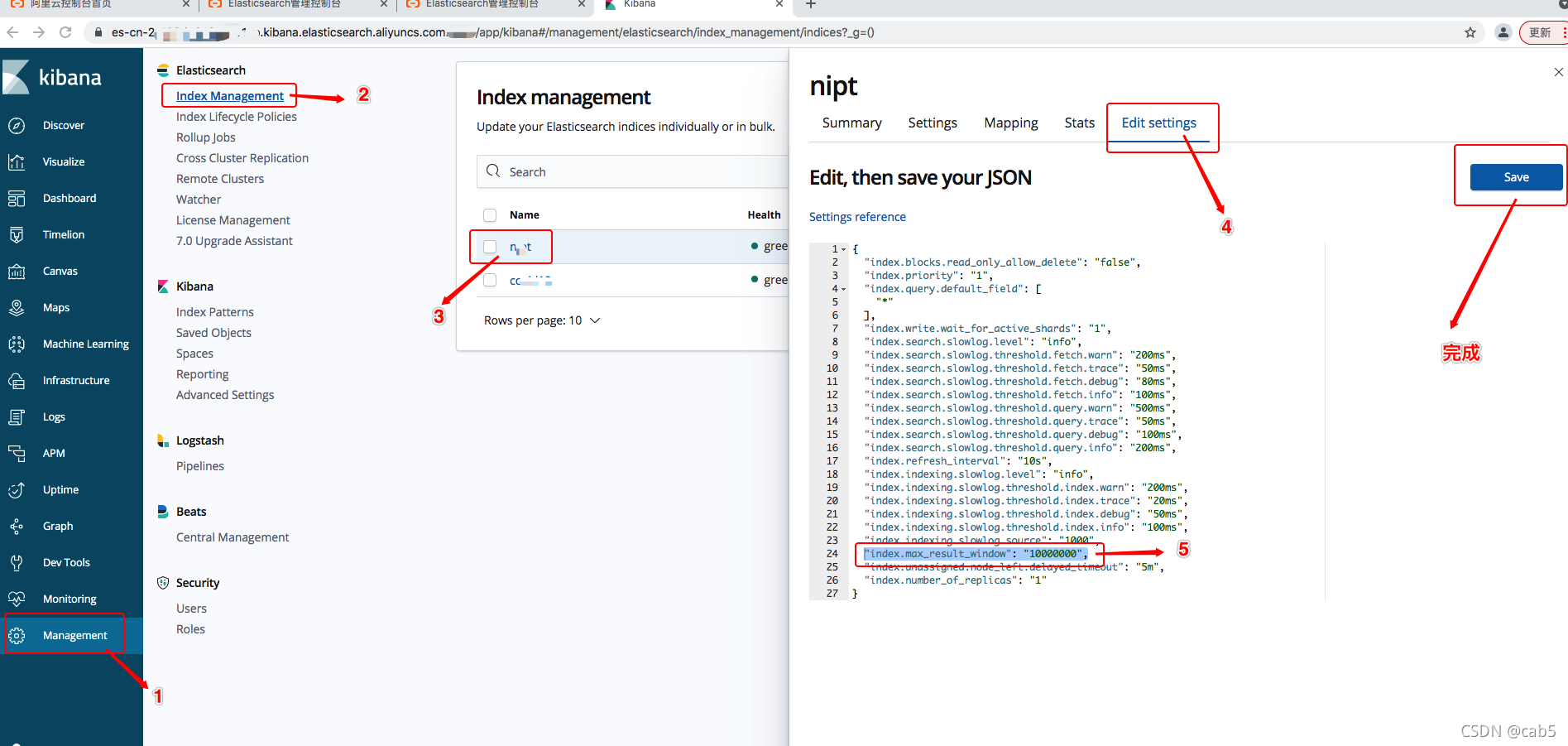The height and width of the screenshot is (746, 1568).
Task: Switch to the Summary tab
Action: point(851,123)
